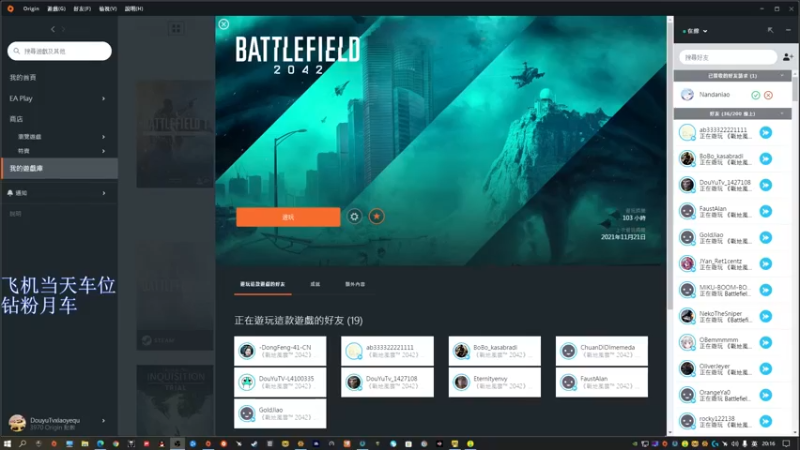Click Nandanlao's avatar in friend requests

click(687, 94)
